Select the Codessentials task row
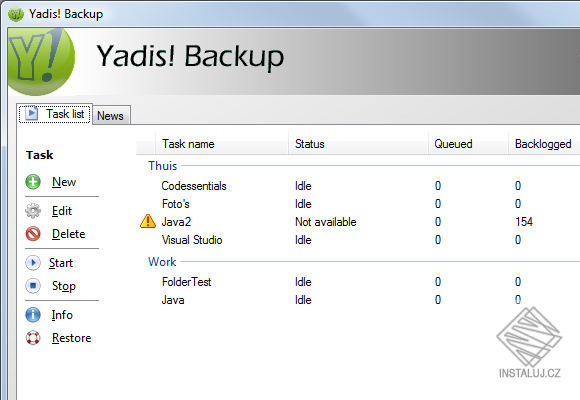Image resolution: width=580 pixels, height=400 pixels. pos(358,186)
